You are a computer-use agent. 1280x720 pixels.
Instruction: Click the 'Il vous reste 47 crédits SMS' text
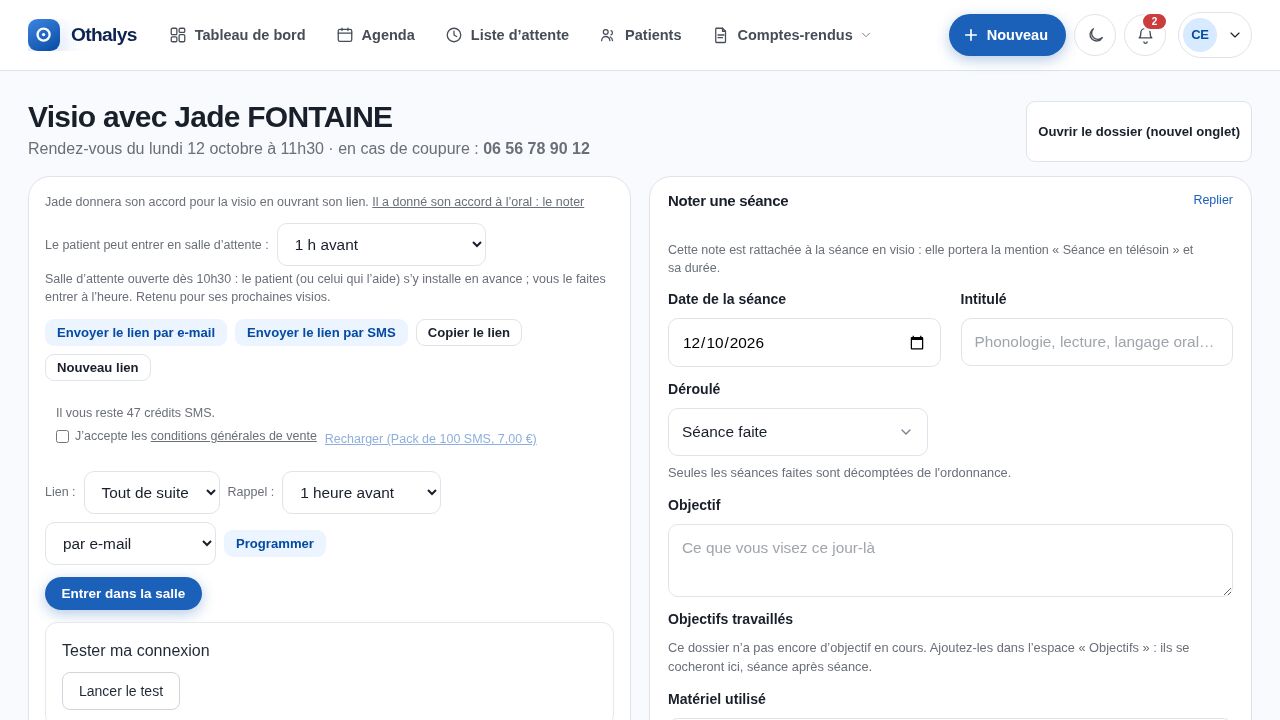click(135, 413)
